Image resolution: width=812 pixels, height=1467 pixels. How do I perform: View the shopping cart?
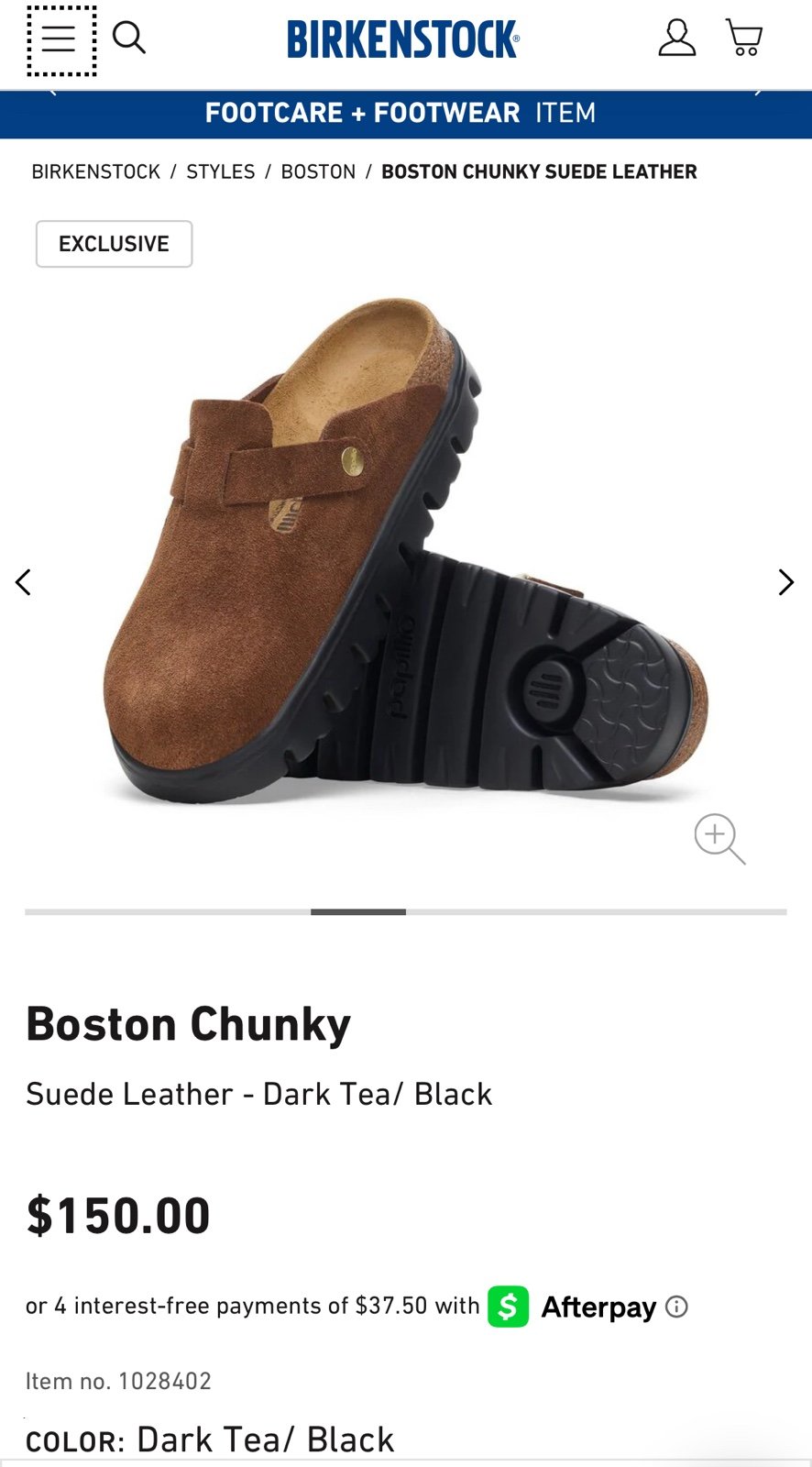coord(744,38)
